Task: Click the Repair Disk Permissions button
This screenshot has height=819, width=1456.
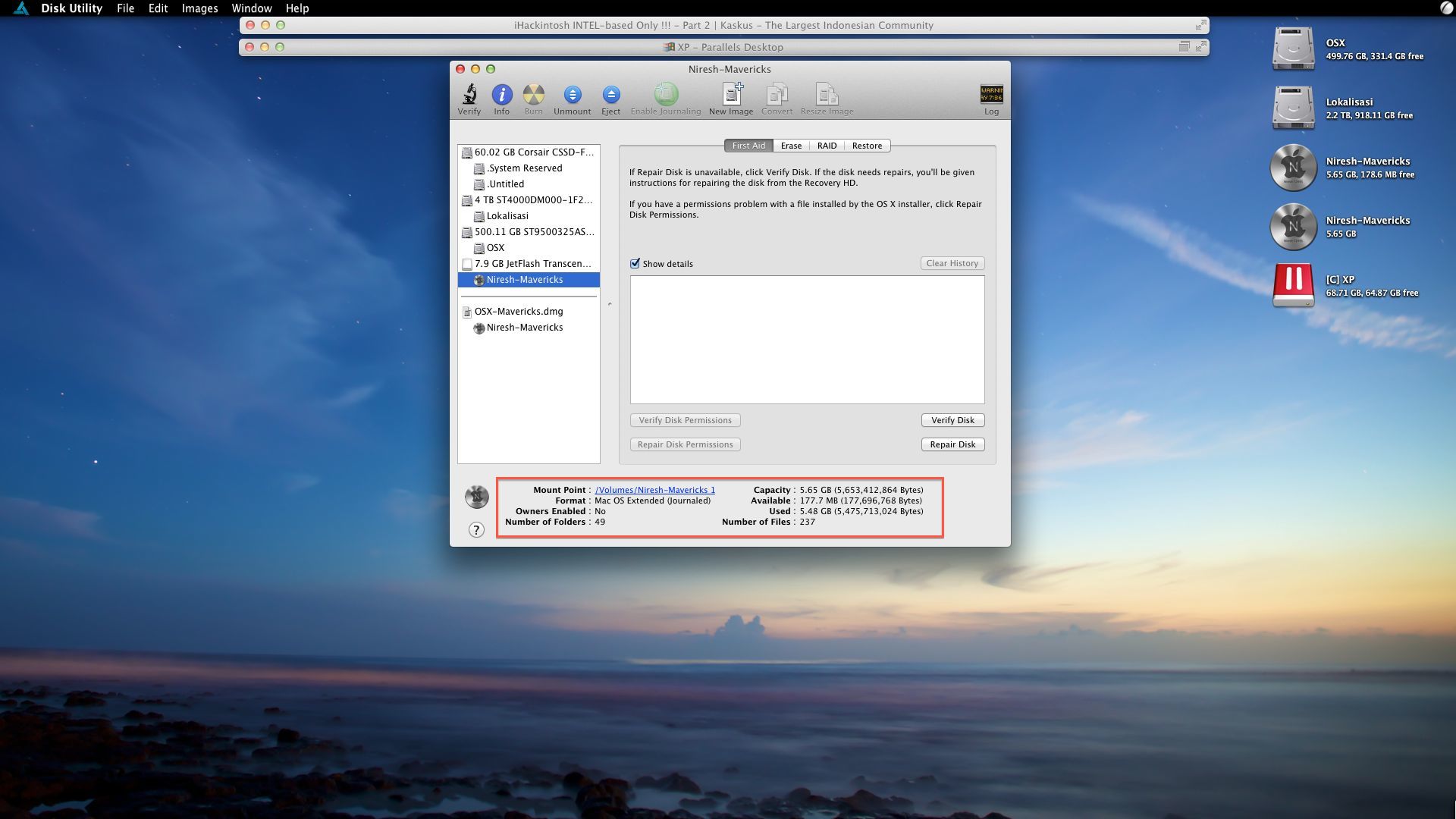Action: [x=685, y=444]
